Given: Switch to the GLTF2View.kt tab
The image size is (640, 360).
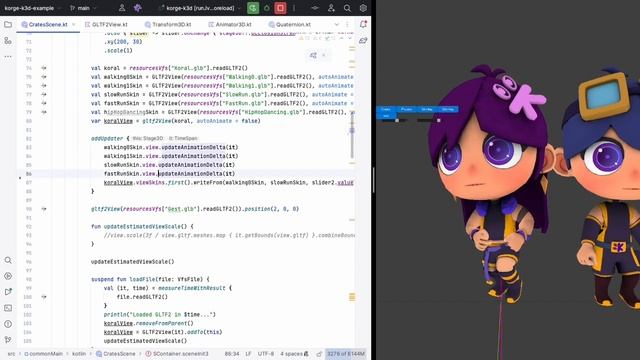Looking at the screenshot, I should click(x=106, y=24).
